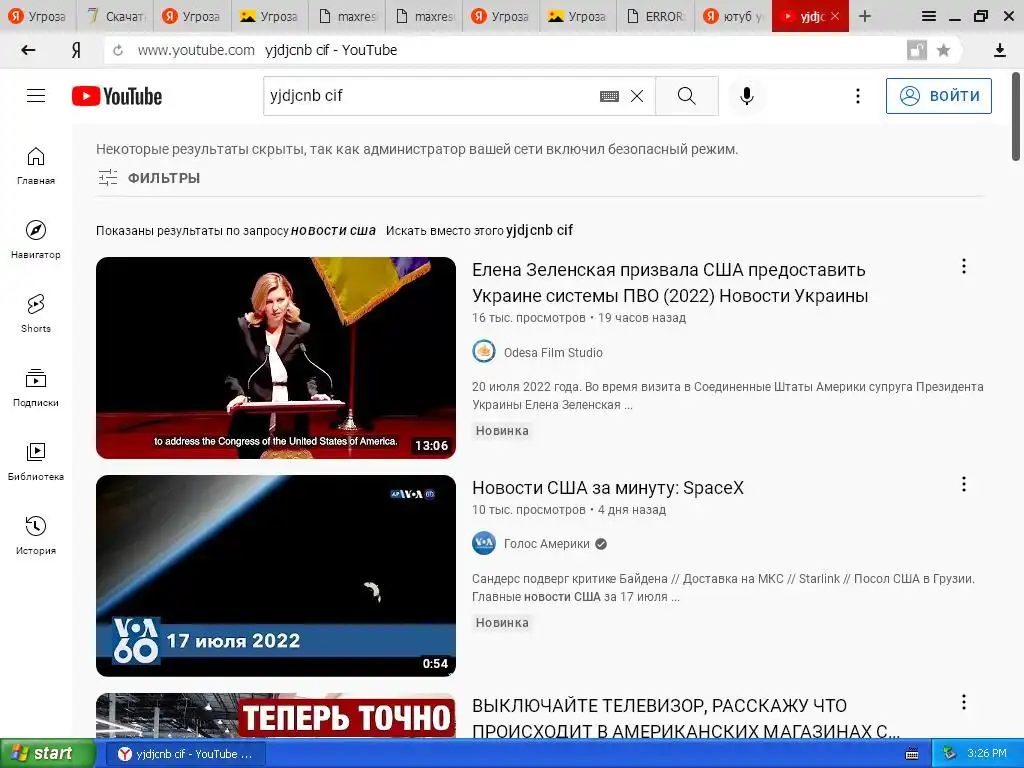Play the ТЕПЕРЬ ТОЧНО thumbnail

coord(276,716)
